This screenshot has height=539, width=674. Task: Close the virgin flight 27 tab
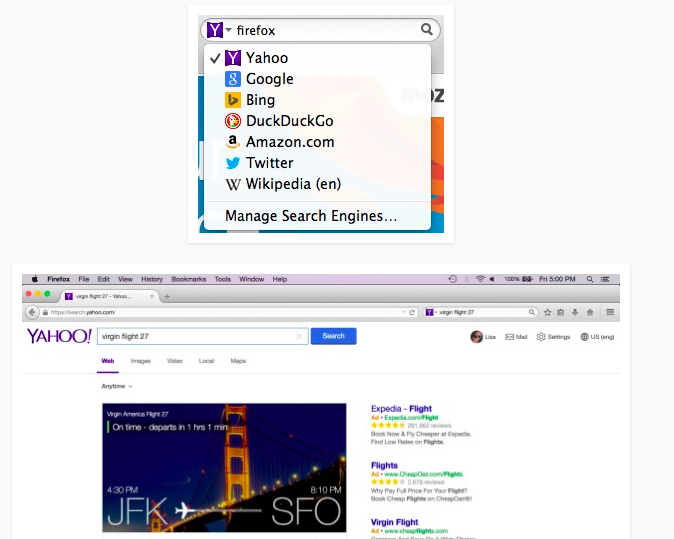click(152, 296)
